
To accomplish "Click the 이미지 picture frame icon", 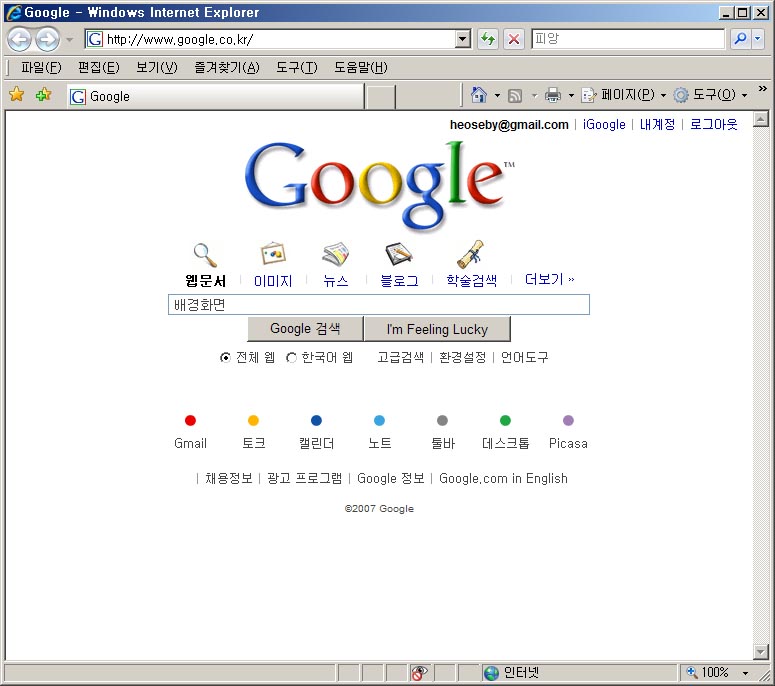I will 273,254.
